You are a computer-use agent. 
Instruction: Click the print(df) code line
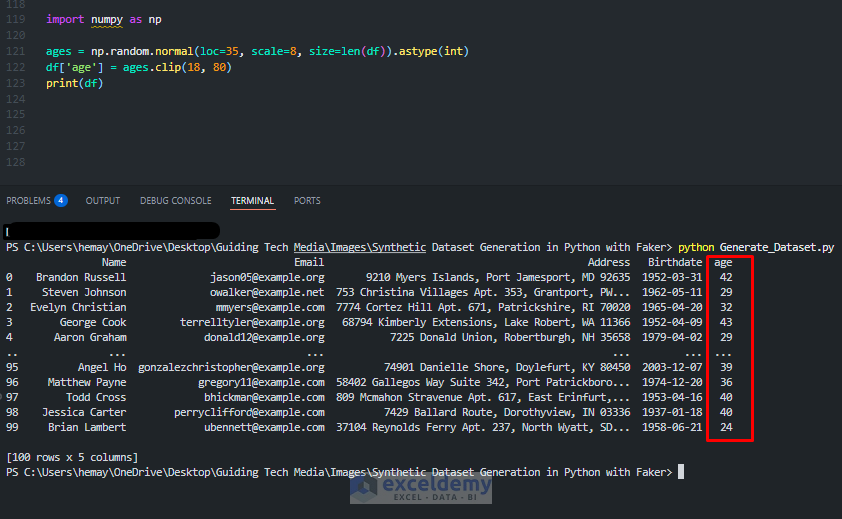75,83
